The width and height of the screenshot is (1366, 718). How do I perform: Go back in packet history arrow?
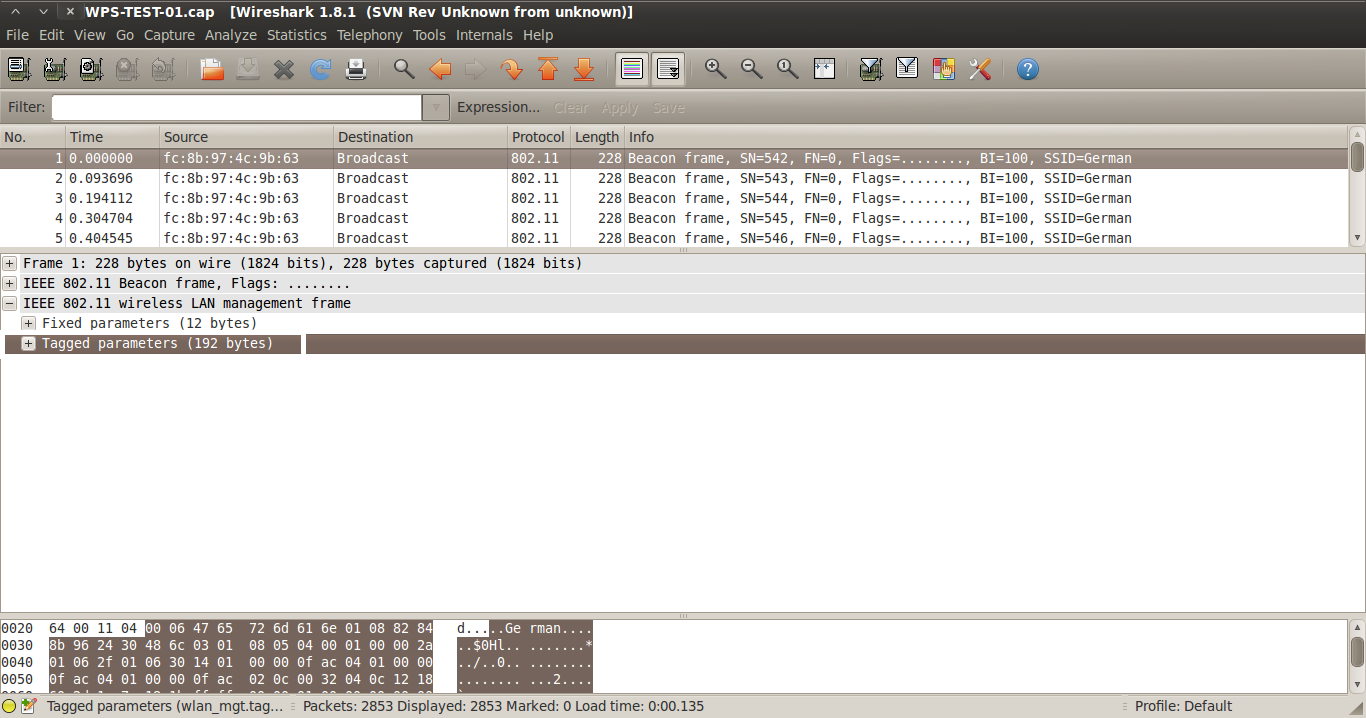click(440, 69)
